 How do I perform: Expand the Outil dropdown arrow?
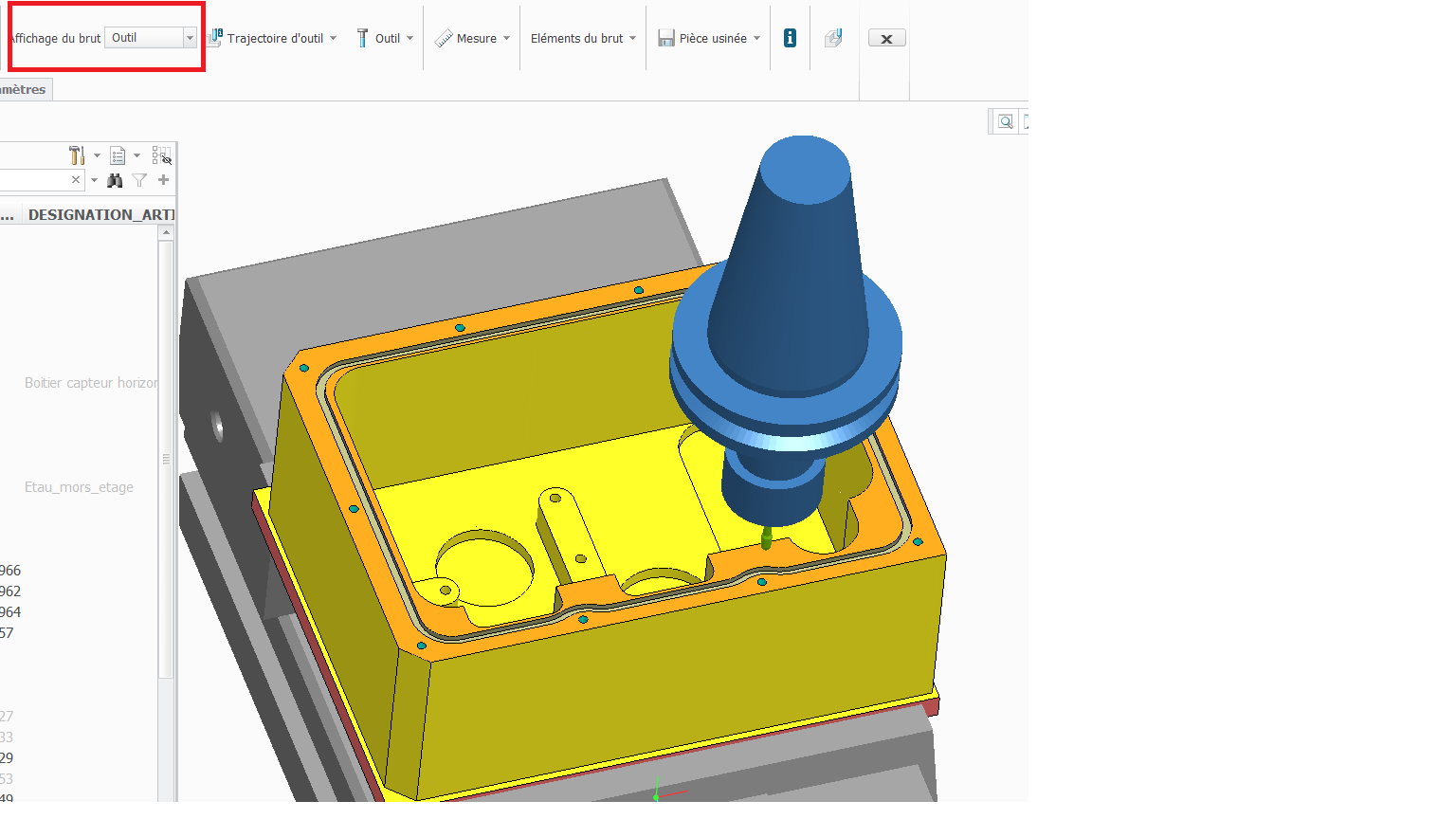tap(409, 39)
